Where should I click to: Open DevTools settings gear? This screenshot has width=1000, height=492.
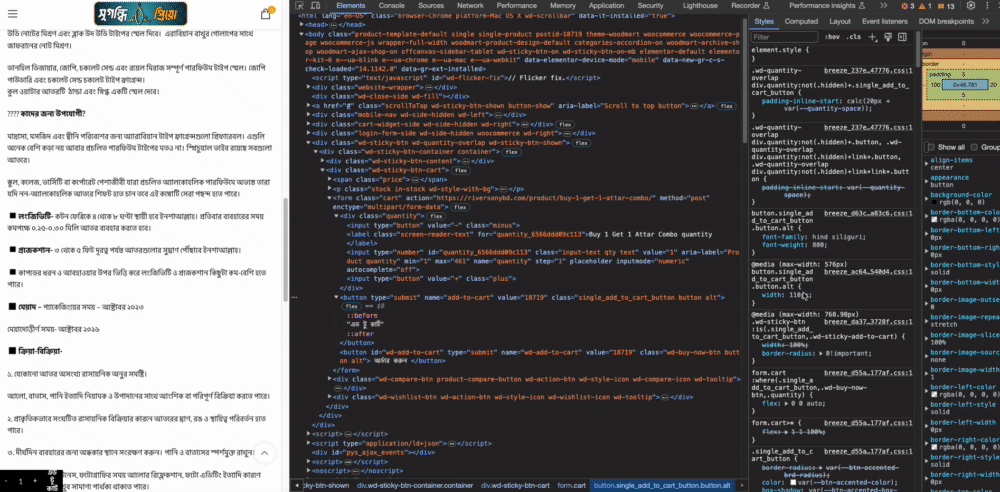971,6
